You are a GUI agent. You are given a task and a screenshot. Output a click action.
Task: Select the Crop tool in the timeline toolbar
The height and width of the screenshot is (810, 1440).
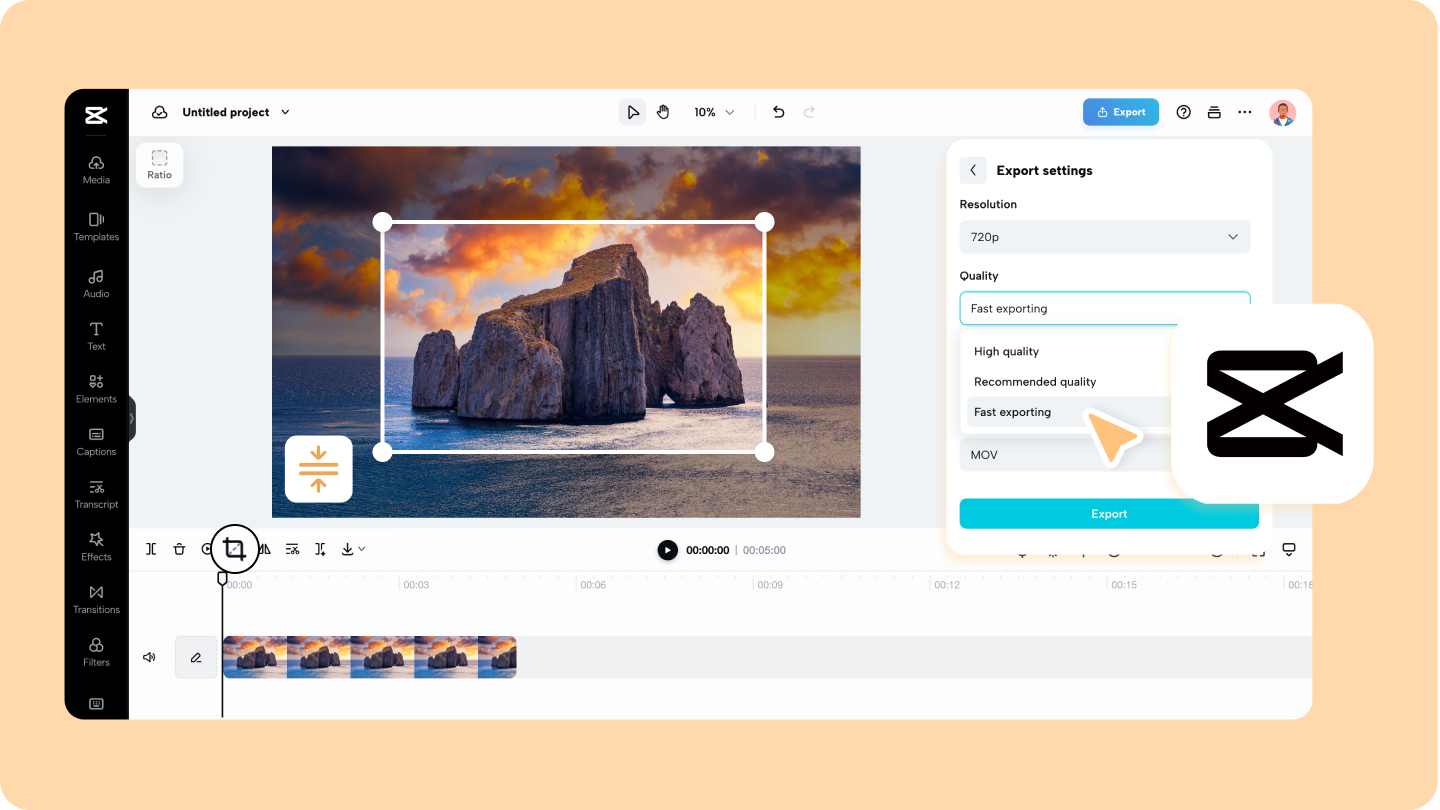[x=235, y=549]
